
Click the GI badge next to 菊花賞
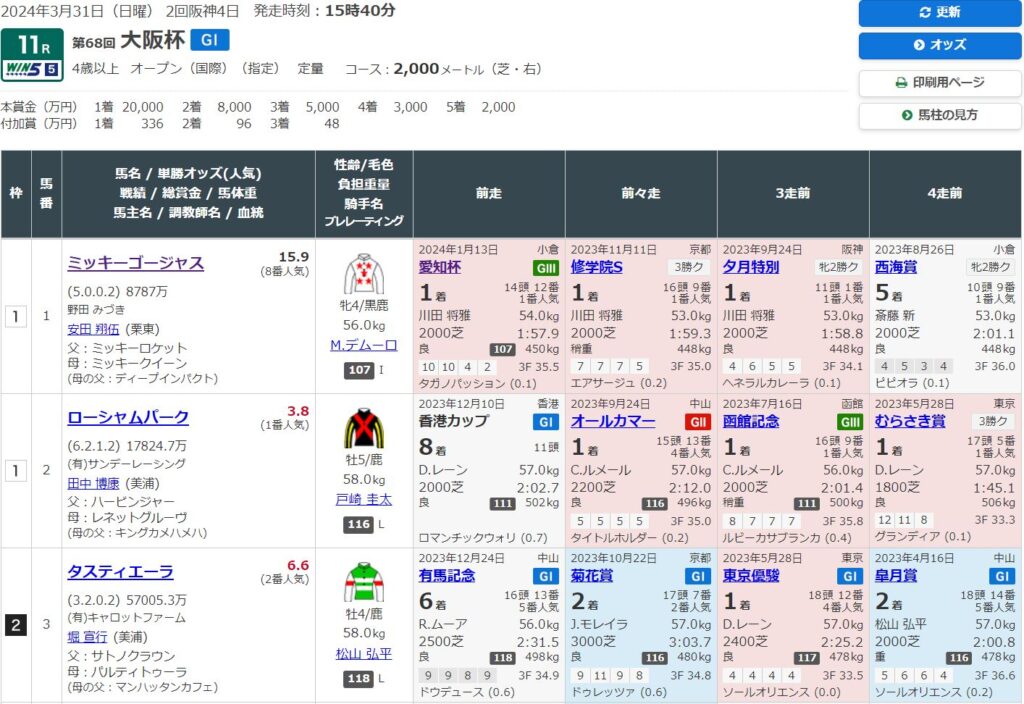pos(698,576)
